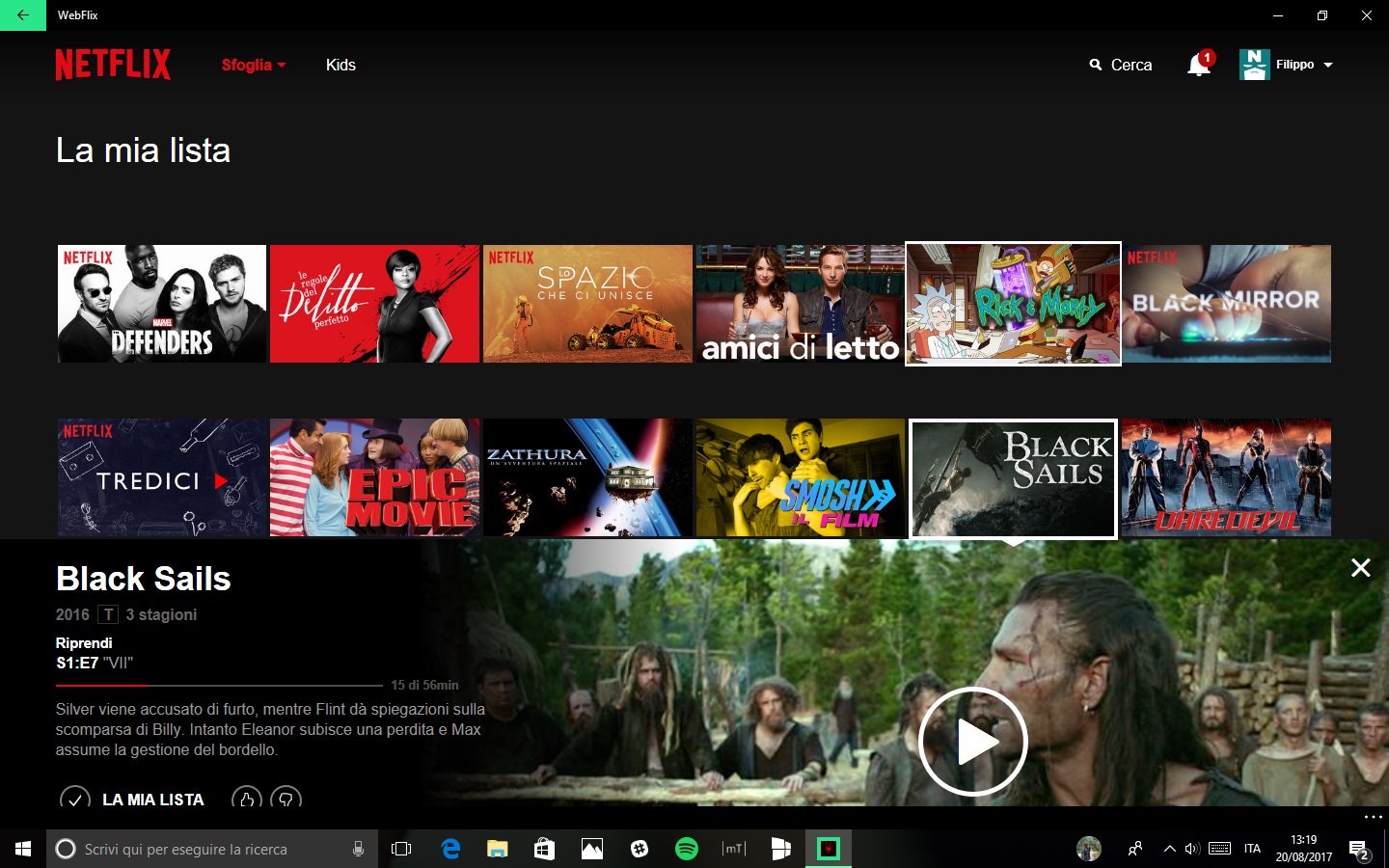Select Le regole del delitto perfetto thumbnail
Viewport: 1389px width, 868px height.
[374, 304]
